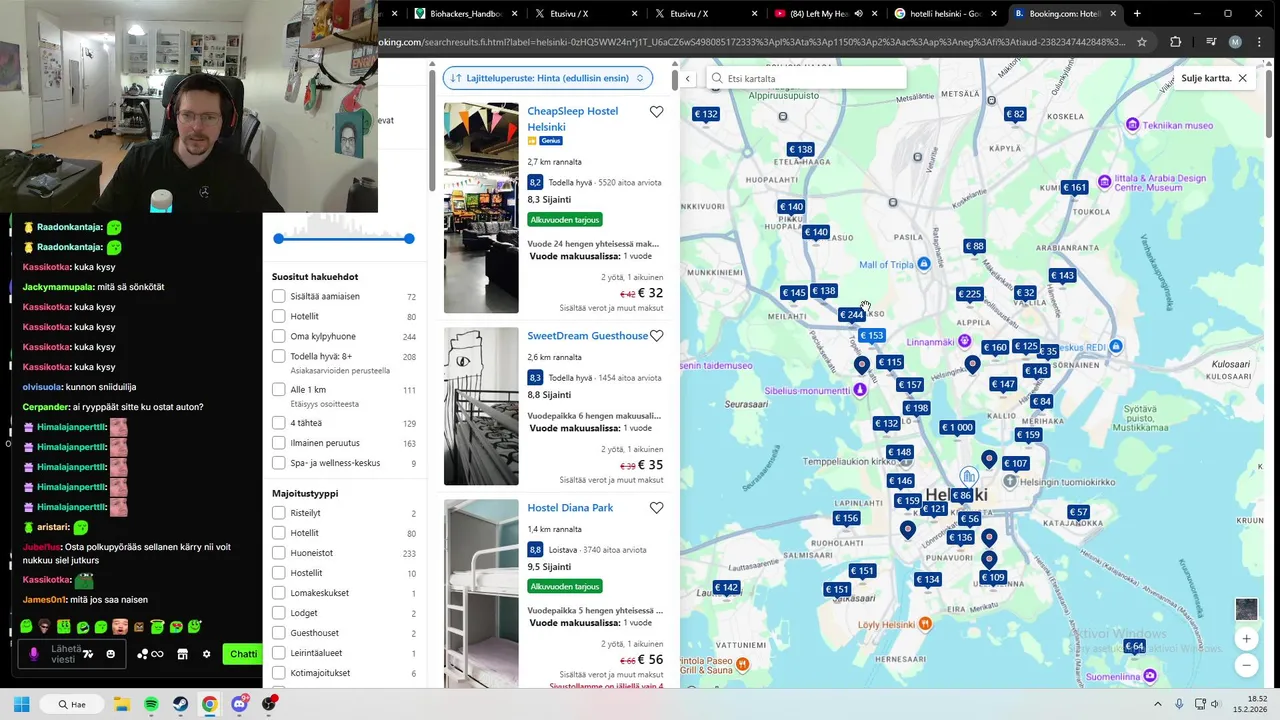Open Chrome media control icon

(x=1210, y=42)
